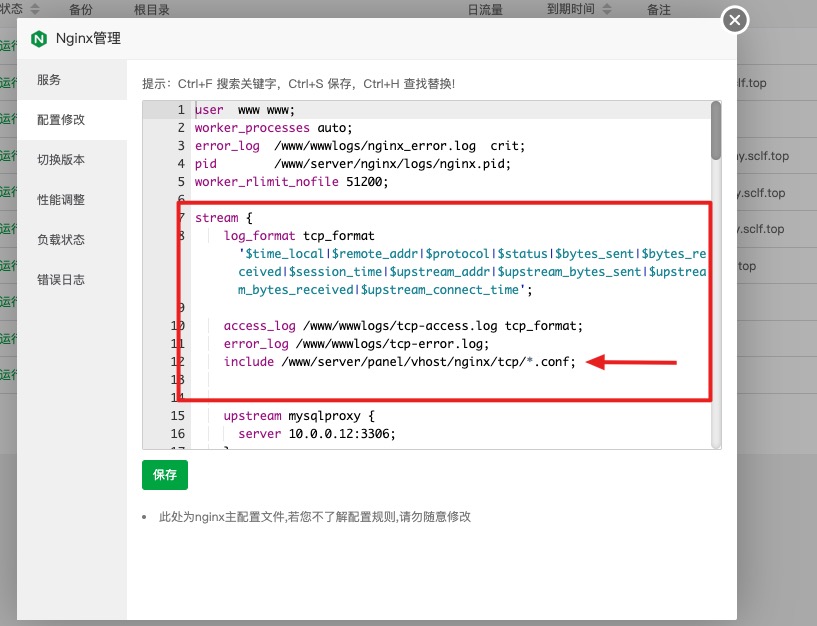
Task: Click the nginx主配置文件 note text
Action: point(315,517)
